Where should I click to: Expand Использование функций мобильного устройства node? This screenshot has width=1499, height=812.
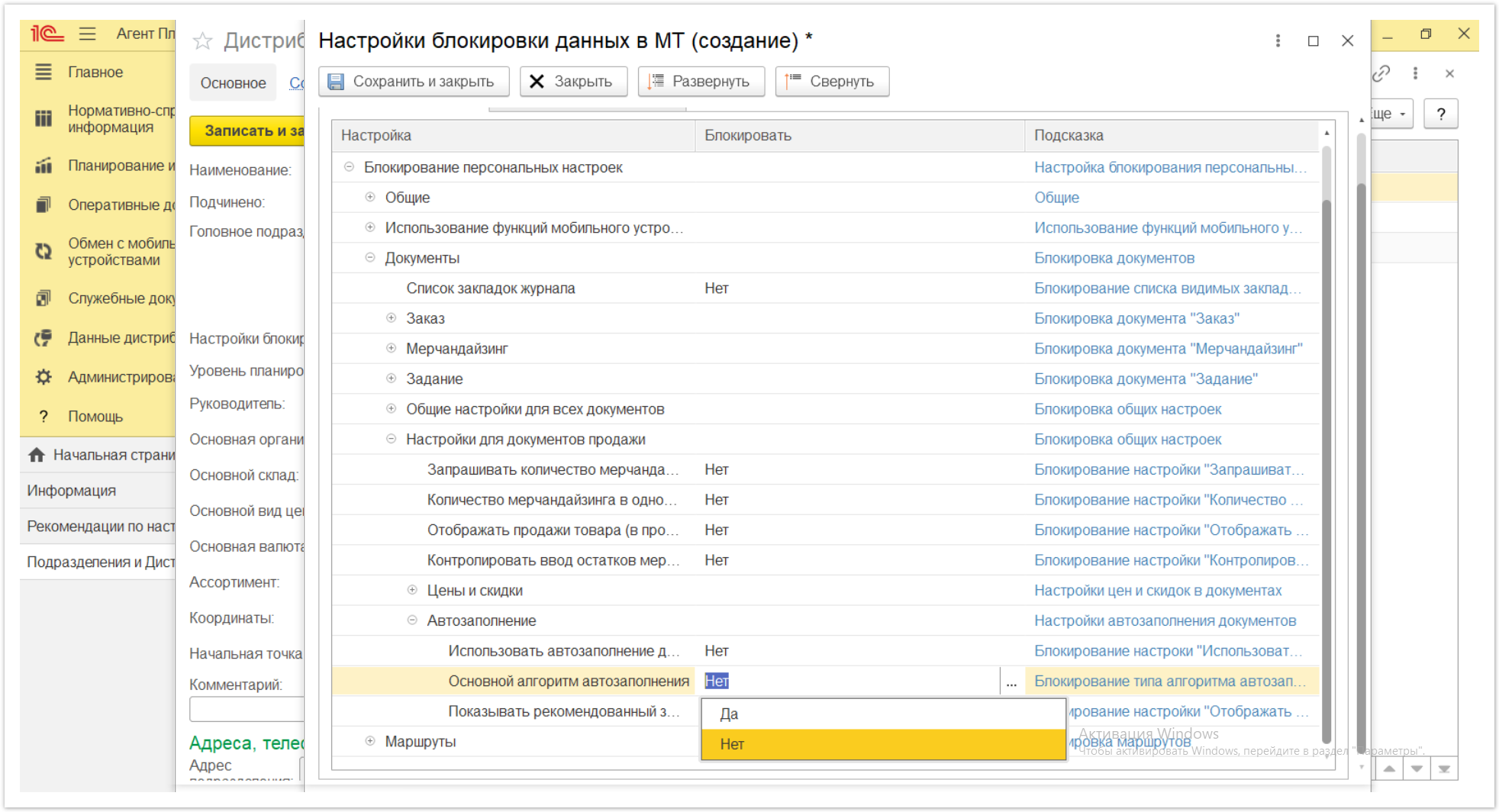(x=370, y=227)
